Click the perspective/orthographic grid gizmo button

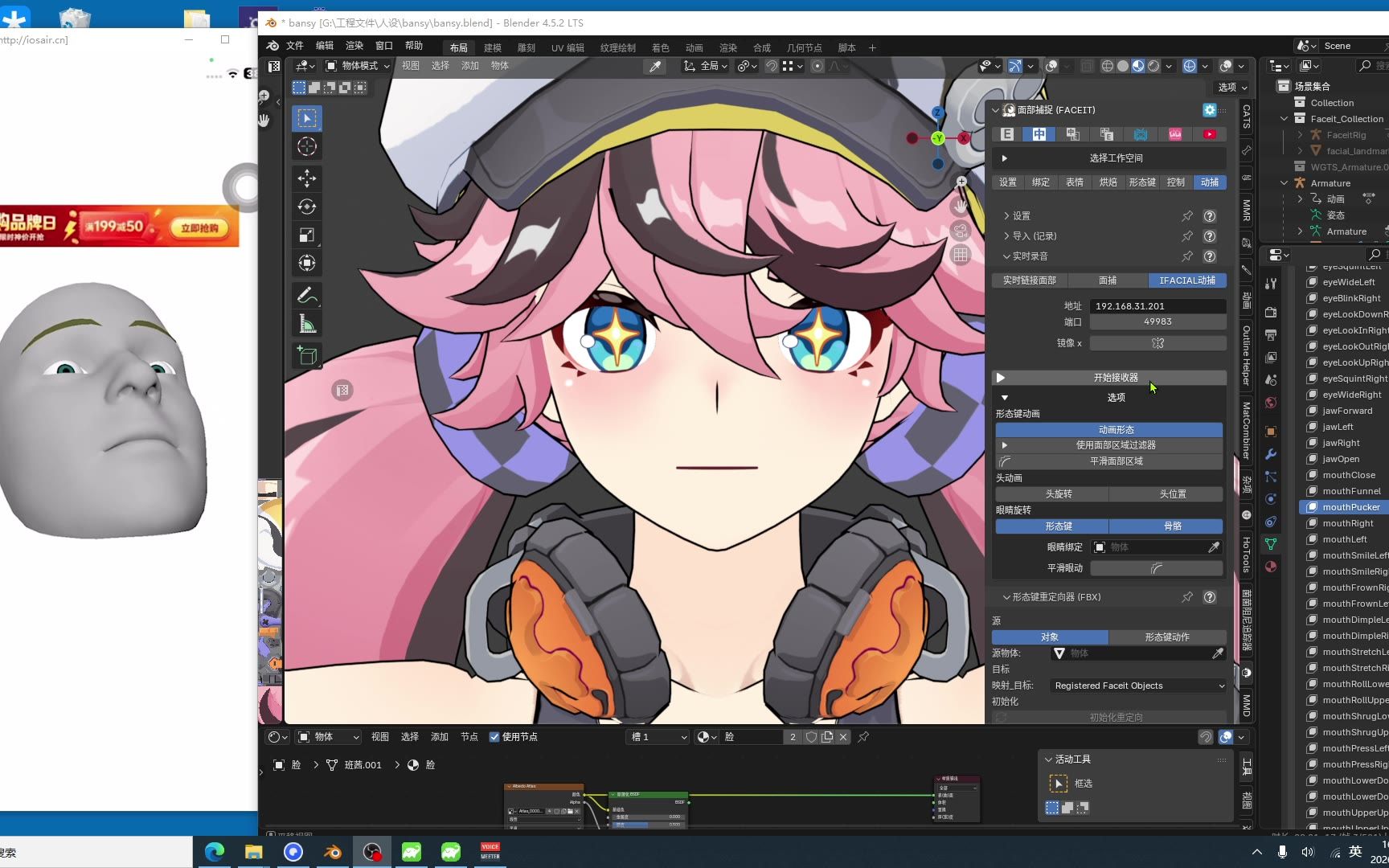961,256
